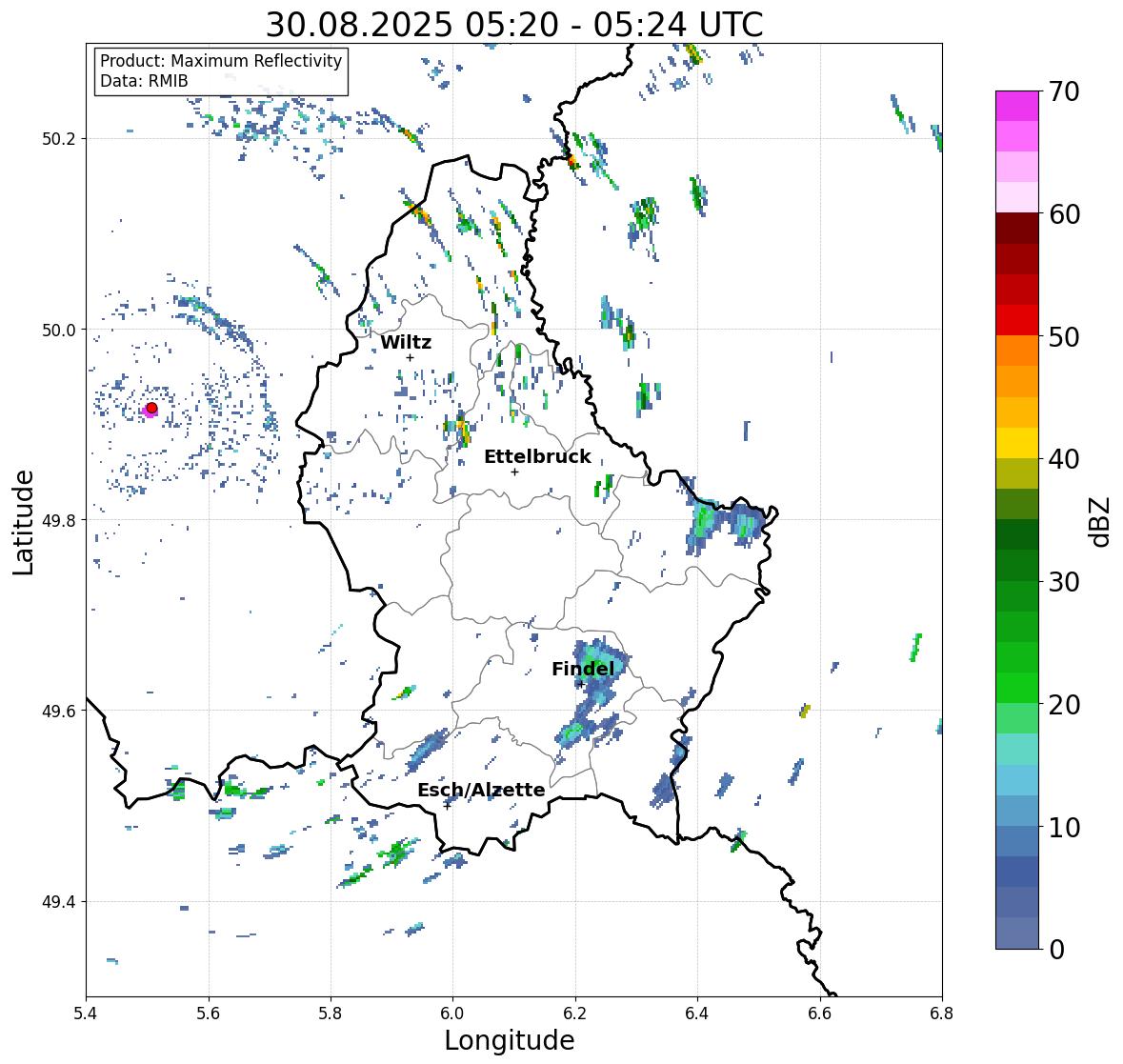The height and width of the screenshot is (1064, 1123).
Task: Click the Ettelbruck city label
Action: [538, 456]
